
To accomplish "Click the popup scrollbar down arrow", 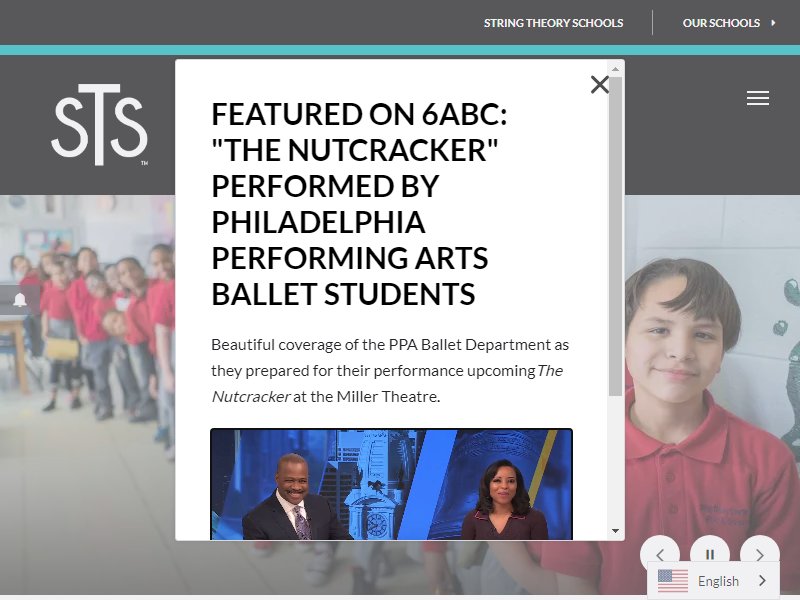I will [x=615, y=531].
